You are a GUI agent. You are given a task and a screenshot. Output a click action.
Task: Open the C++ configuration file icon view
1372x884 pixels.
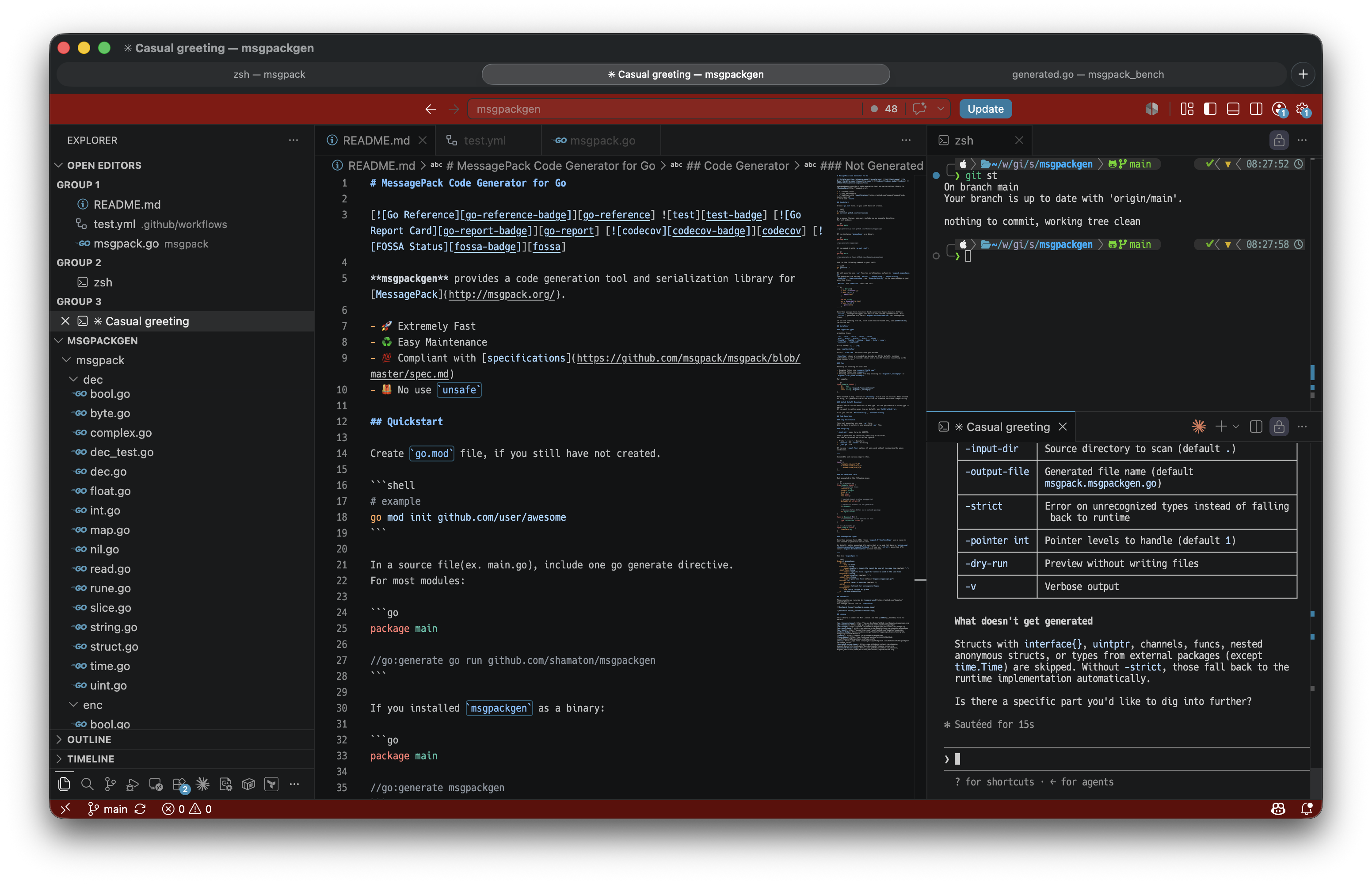point(225,784)
